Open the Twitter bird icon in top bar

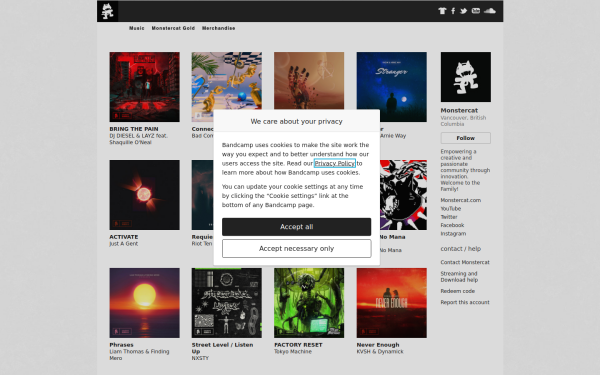(x=463, y=11)
